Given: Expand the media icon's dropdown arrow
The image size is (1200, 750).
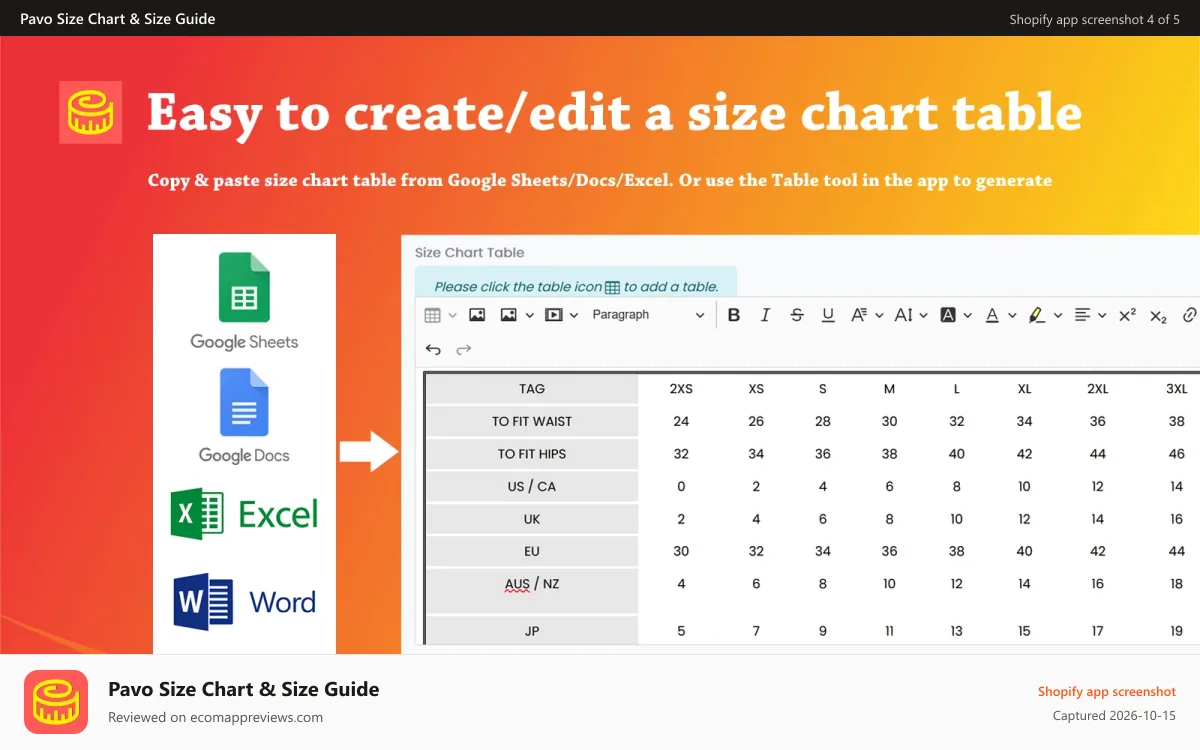Looking at the screenshot, I should [574, 315].
